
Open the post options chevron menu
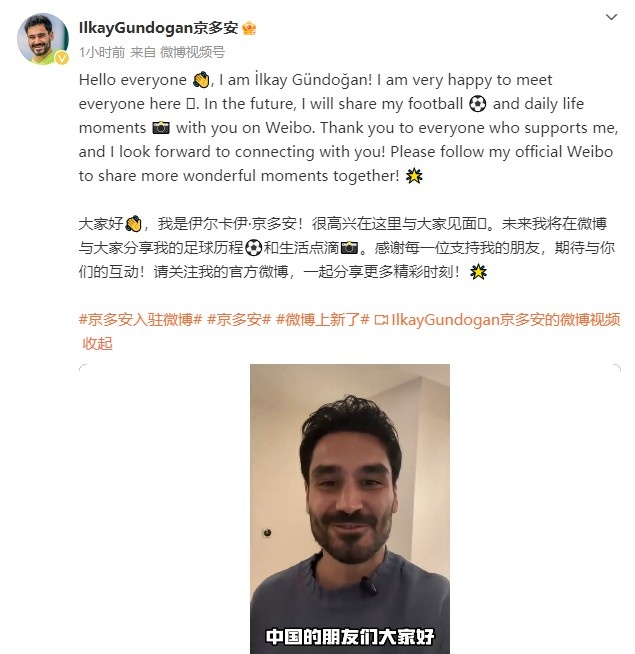click(x=611, y=17)
